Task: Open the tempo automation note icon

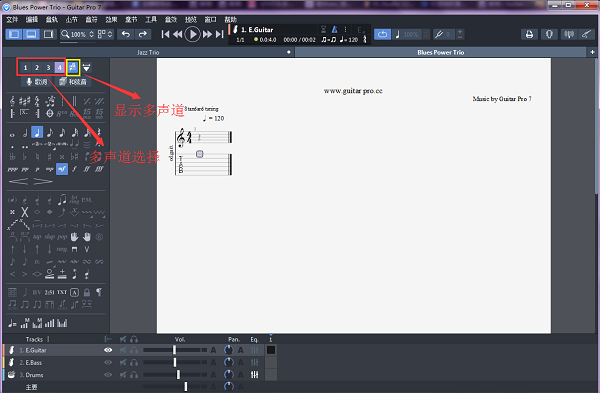Action: point(12,323)
